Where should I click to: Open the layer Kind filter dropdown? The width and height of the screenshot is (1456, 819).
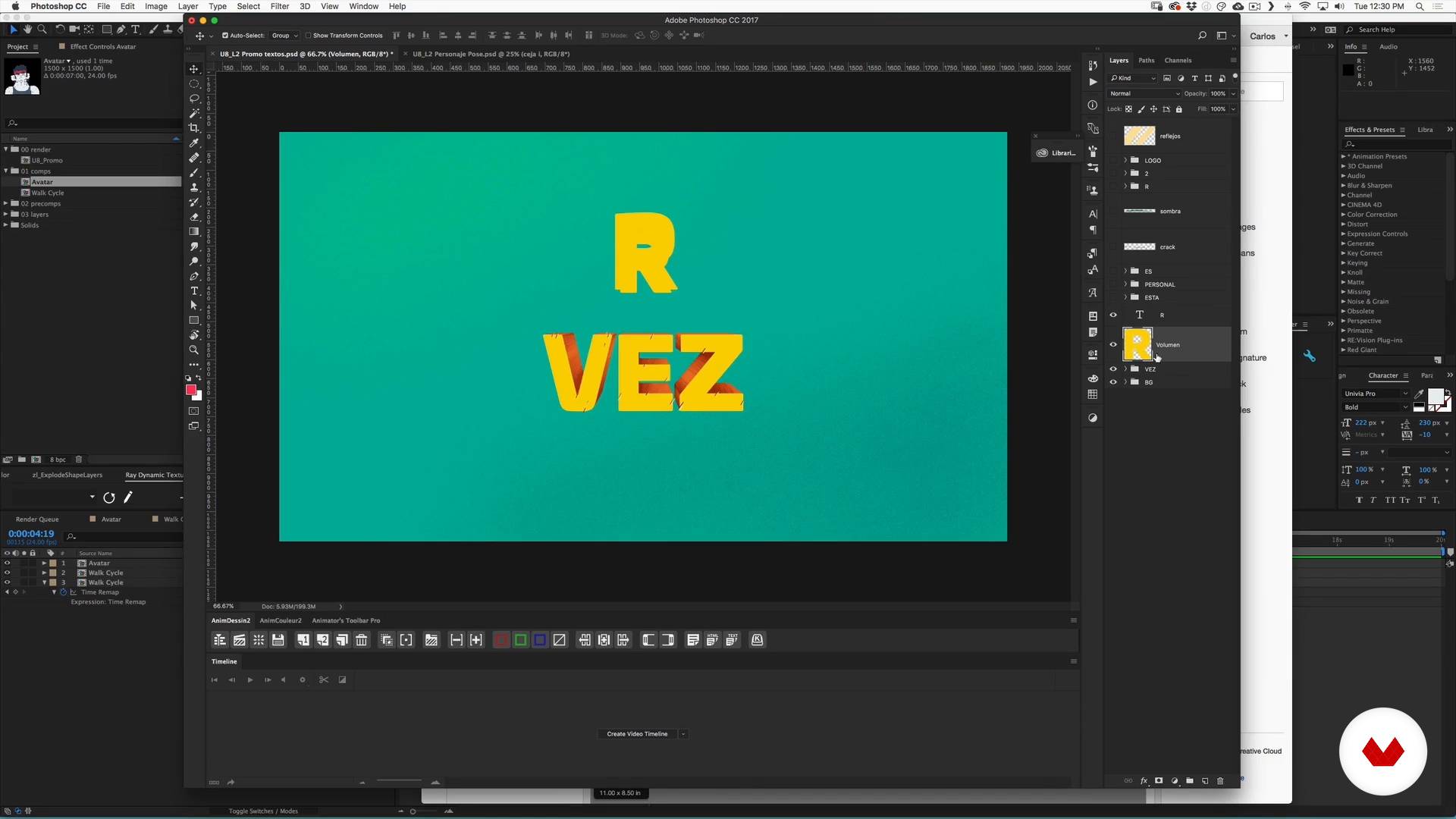coord(1133,78)
